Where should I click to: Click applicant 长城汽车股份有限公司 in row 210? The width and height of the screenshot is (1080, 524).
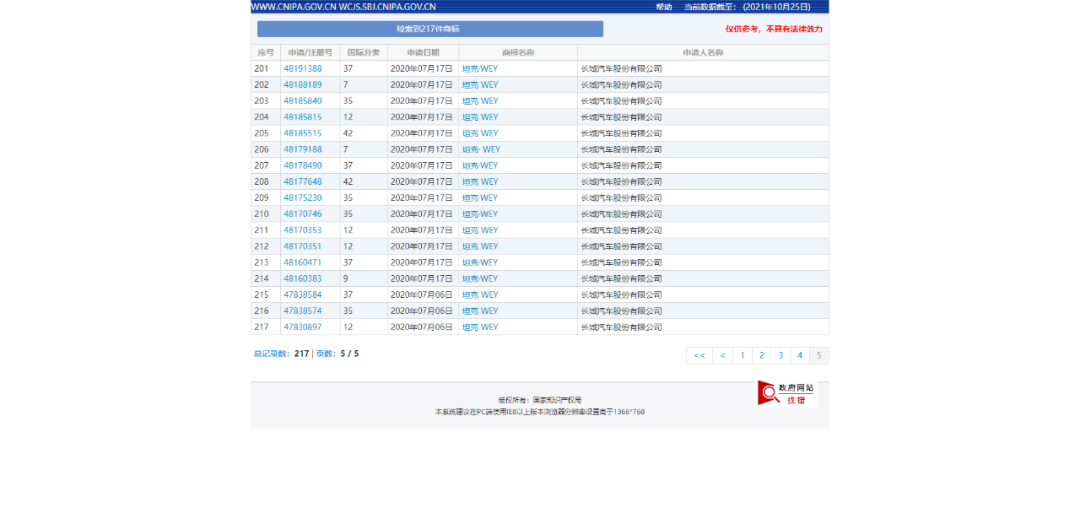[x=621, y=214]
